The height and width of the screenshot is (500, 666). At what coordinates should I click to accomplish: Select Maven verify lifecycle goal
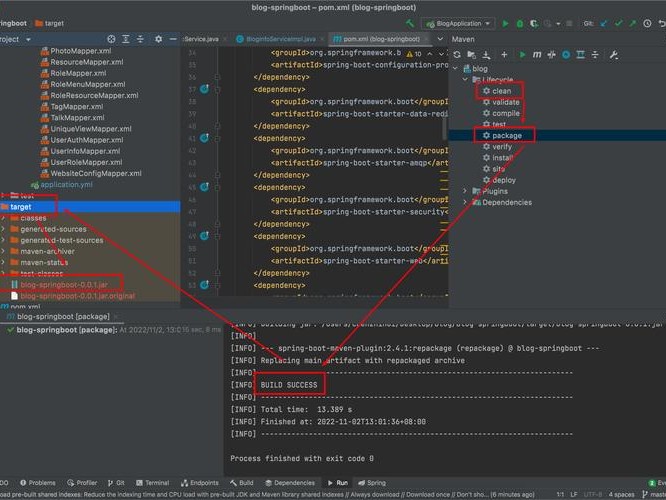pyautogui.click(x=497, y=147)
